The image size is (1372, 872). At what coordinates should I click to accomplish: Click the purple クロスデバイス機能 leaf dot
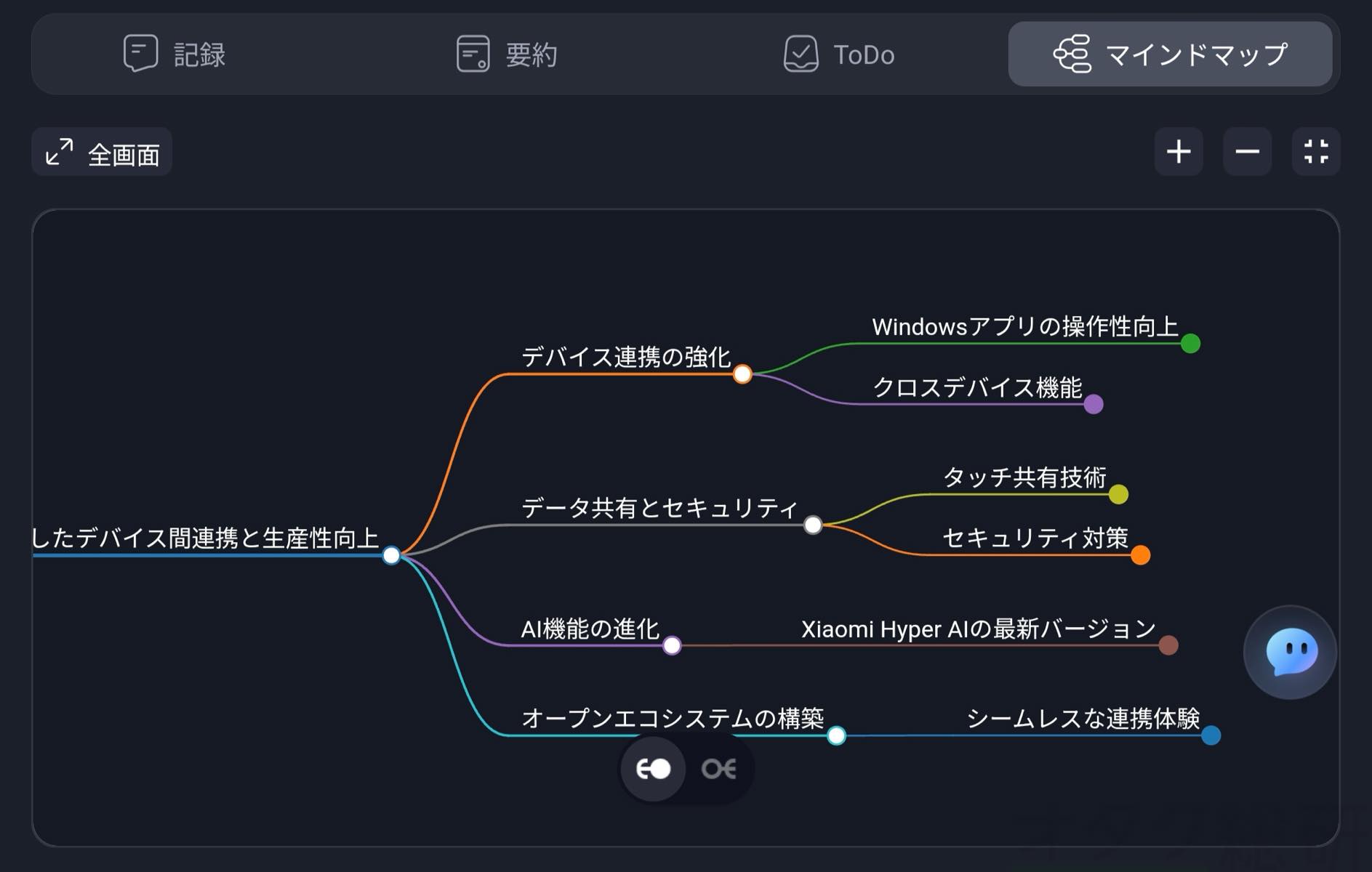click(1094, 404)
